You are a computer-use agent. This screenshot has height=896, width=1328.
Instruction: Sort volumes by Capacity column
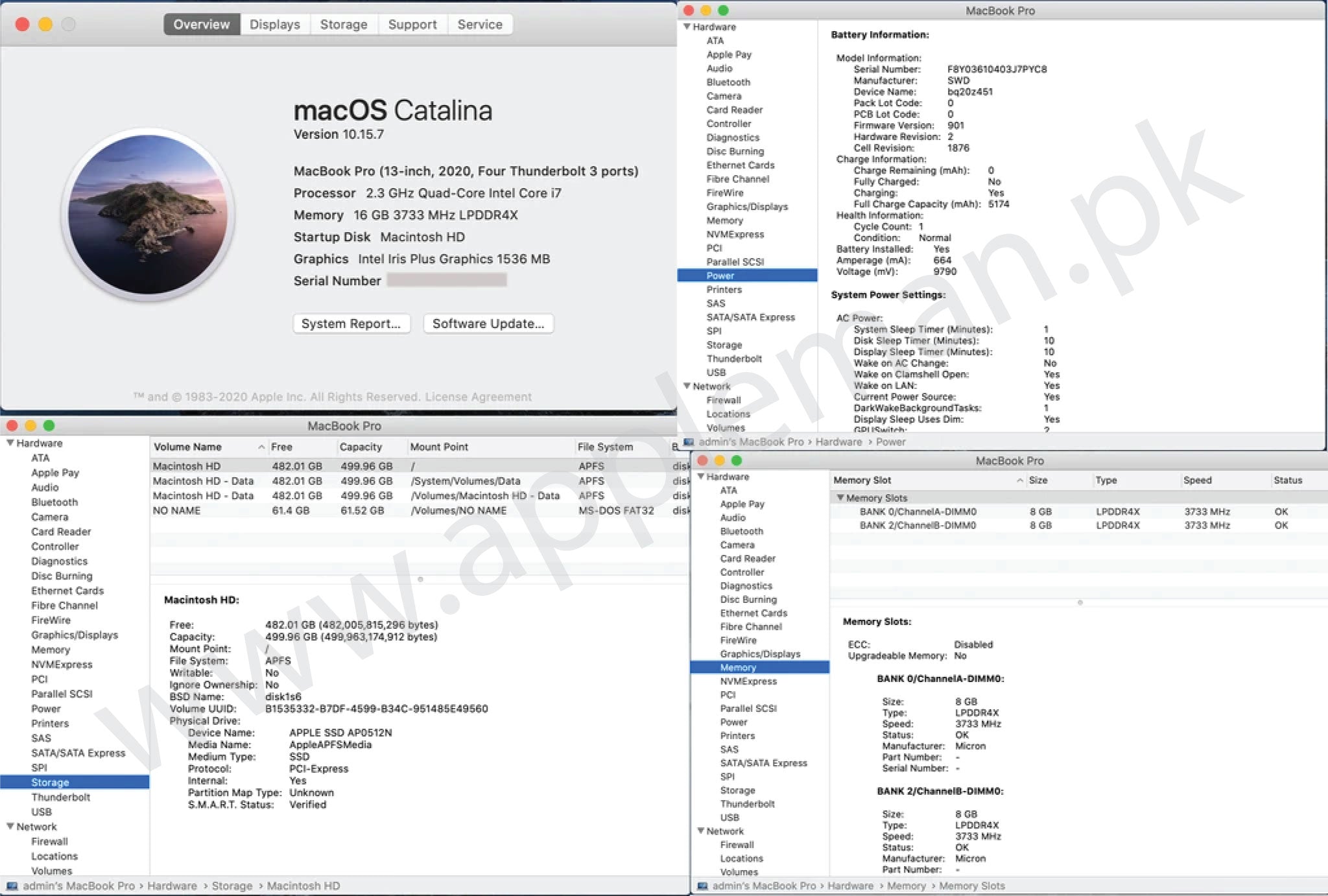372,447
